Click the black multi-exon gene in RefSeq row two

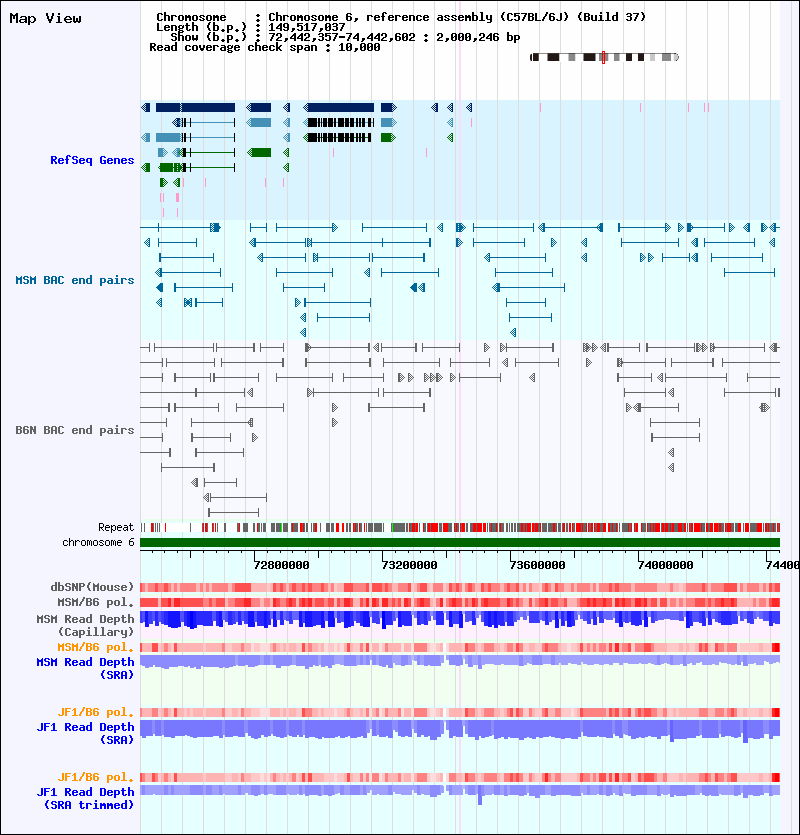coord(339,122)
